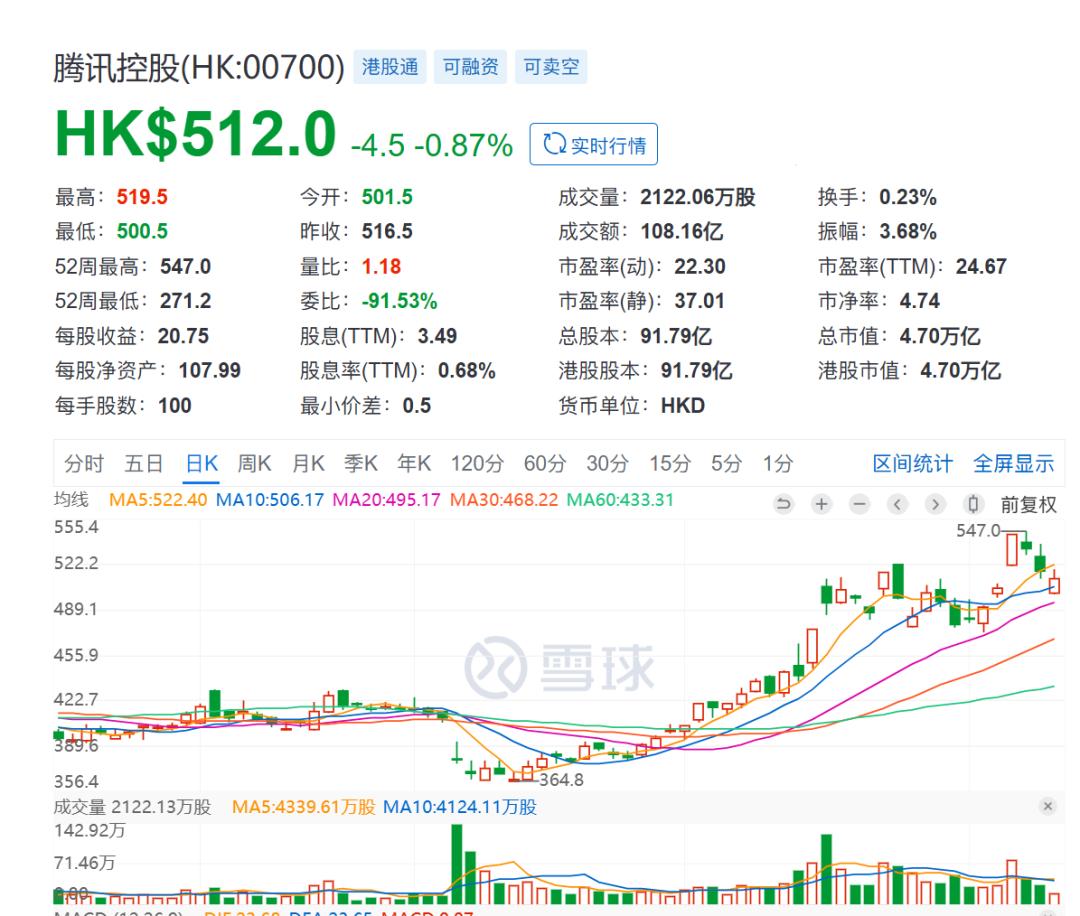Click the undo/reset chart view icon
The width and height of the screenshot is (1080, 916).
coord(785,504)
